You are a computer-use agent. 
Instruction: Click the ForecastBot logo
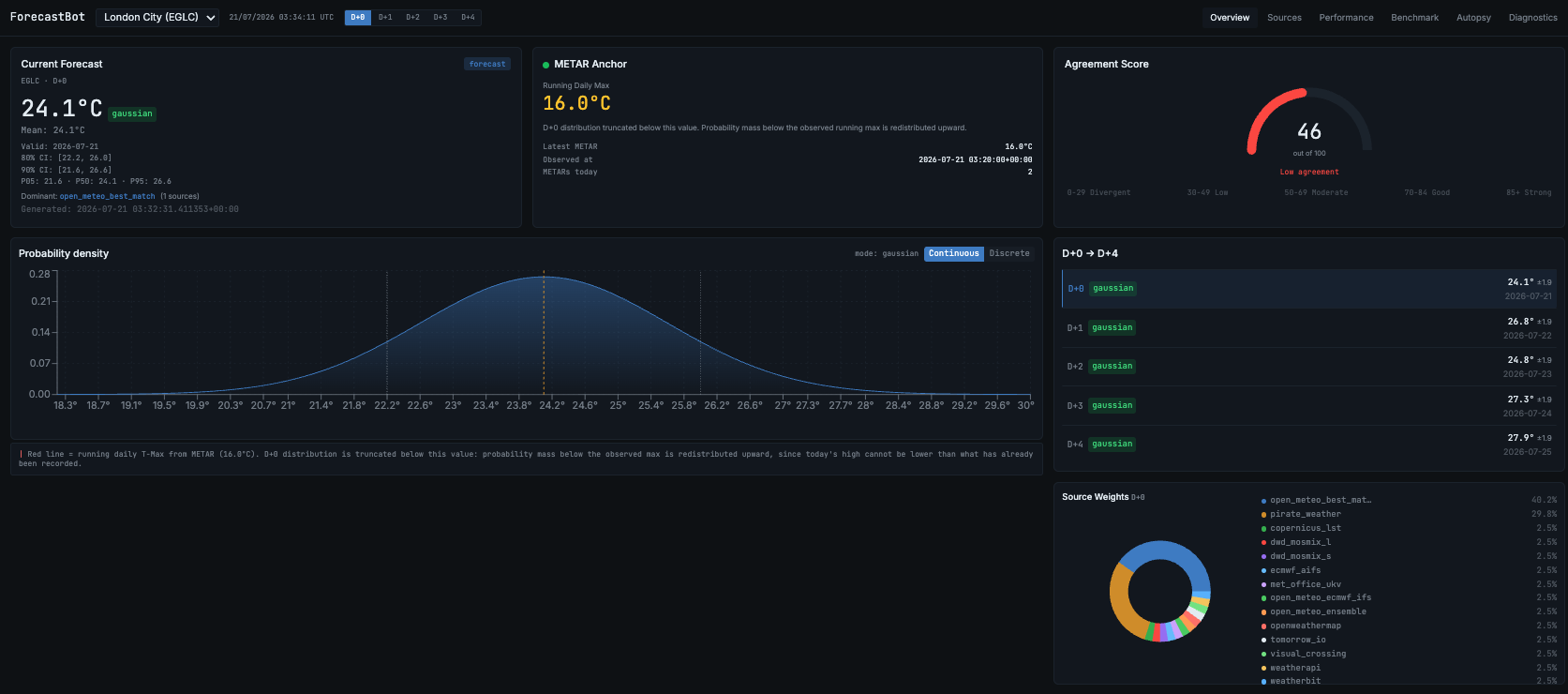pos(47,17)
